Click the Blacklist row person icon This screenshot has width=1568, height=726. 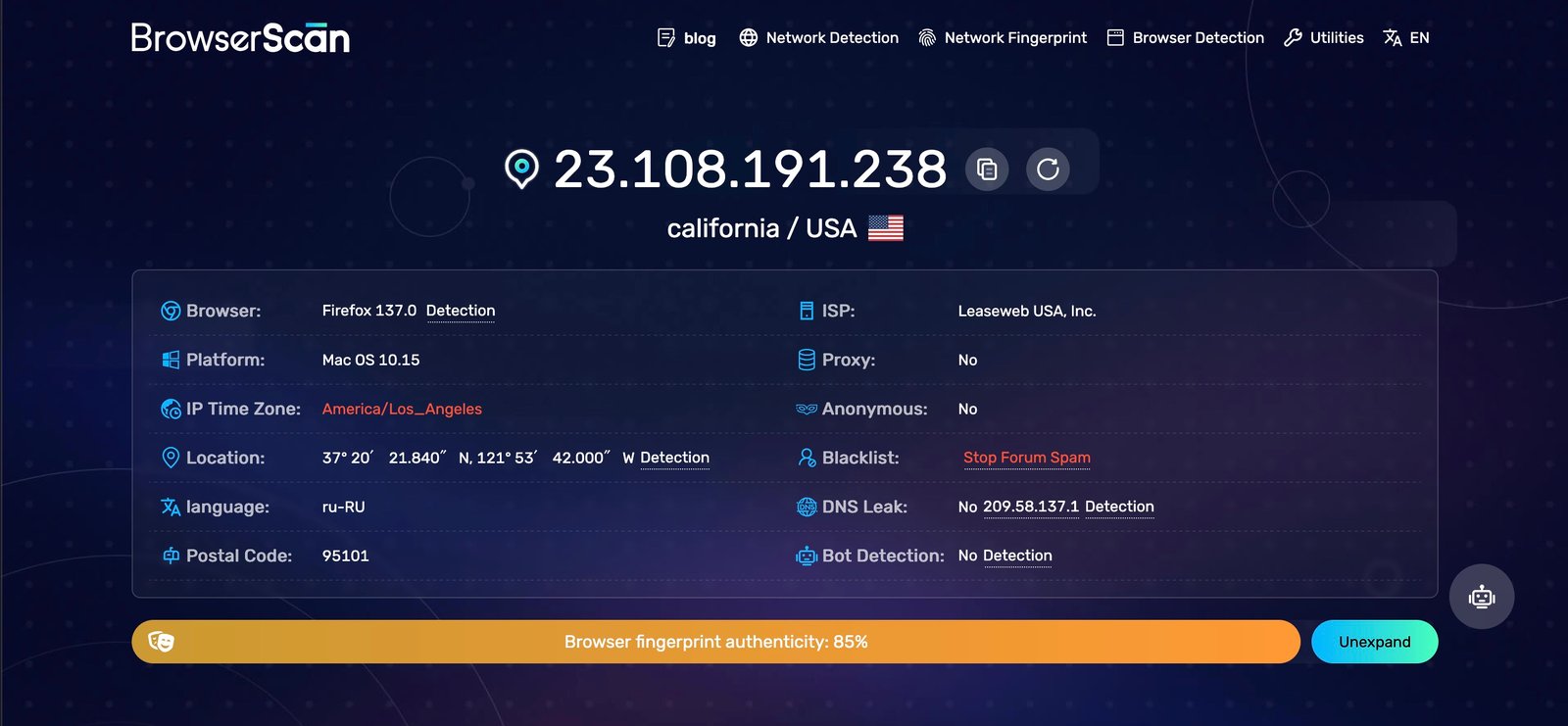tap(807, 458)
